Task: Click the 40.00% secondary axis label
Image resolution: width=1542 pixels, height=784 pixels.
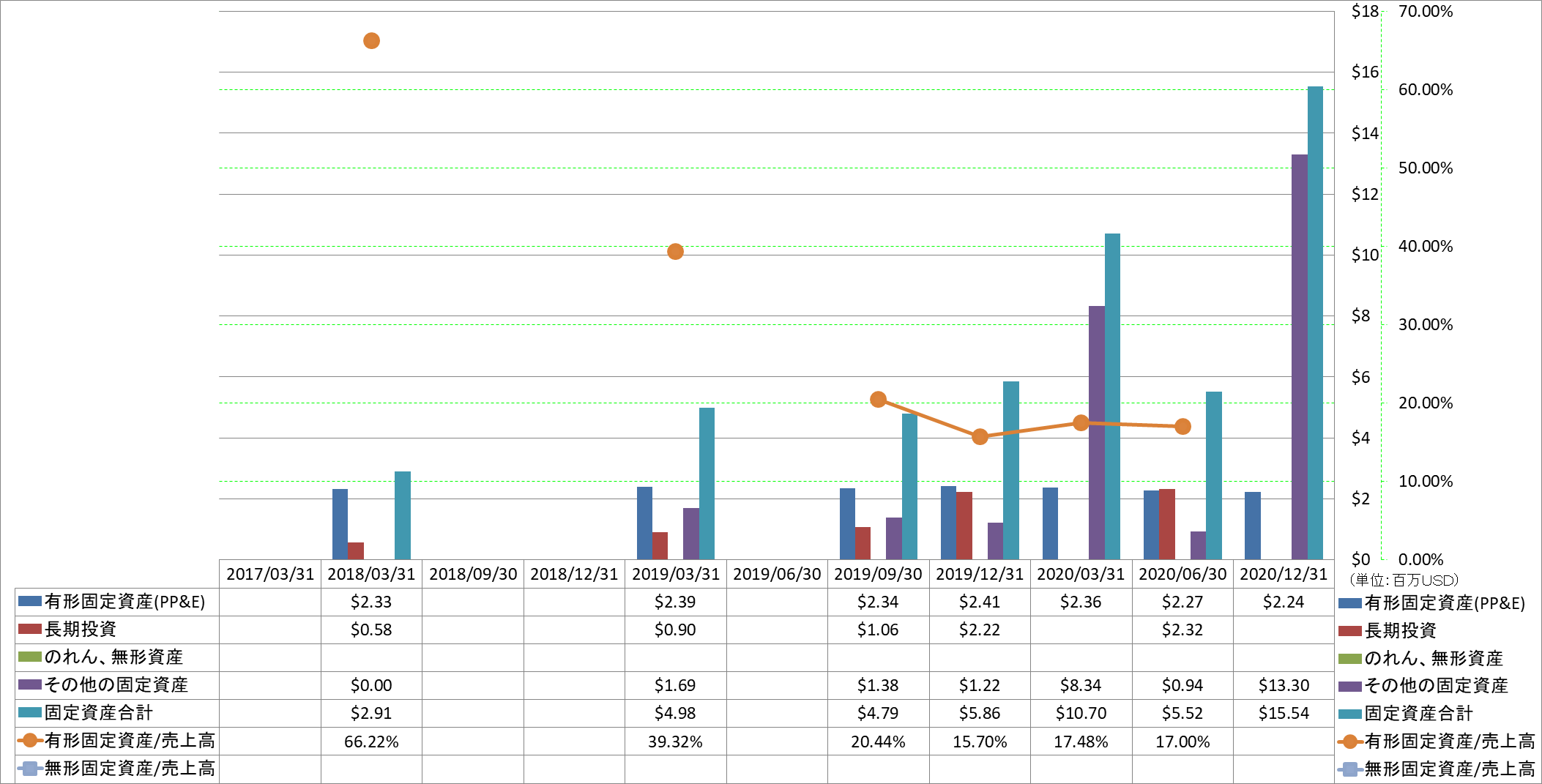Action: point(1426,246)
